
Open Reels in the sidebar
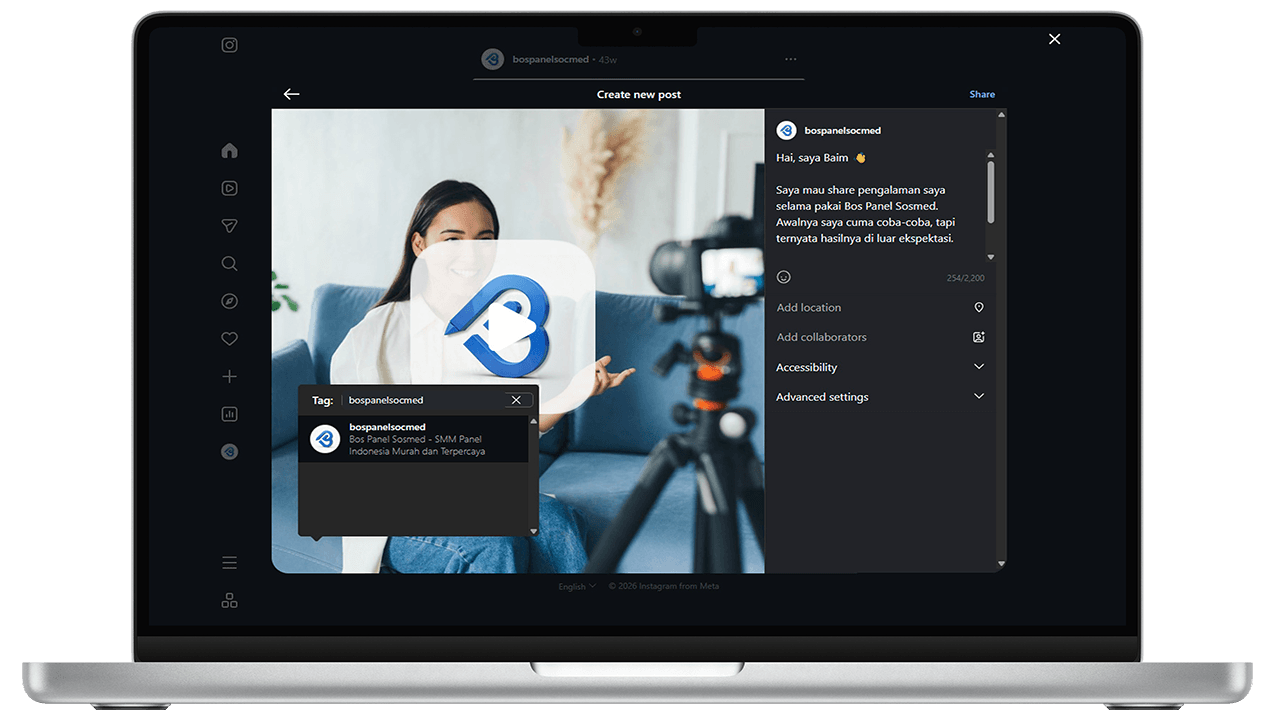229,188
